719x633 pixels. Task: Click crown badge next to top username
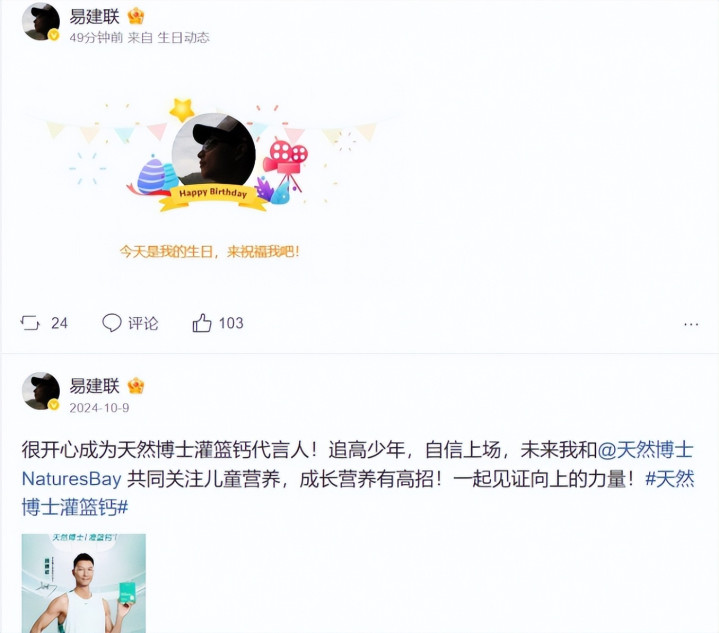(x=136, y=17)
